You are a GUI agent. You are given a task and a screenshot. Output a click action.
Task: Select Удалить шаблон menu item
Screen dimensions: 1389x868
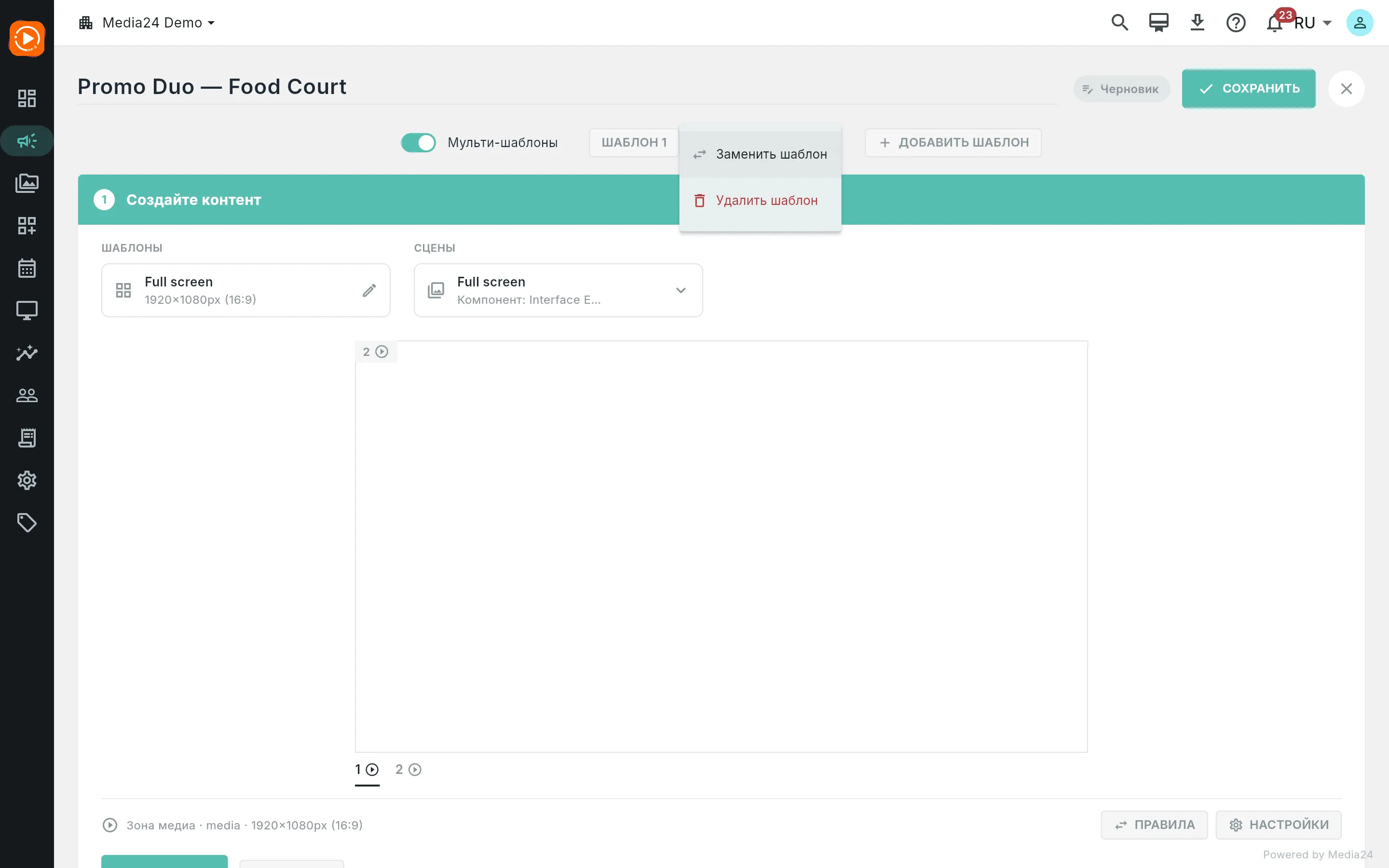pos(760,200)
